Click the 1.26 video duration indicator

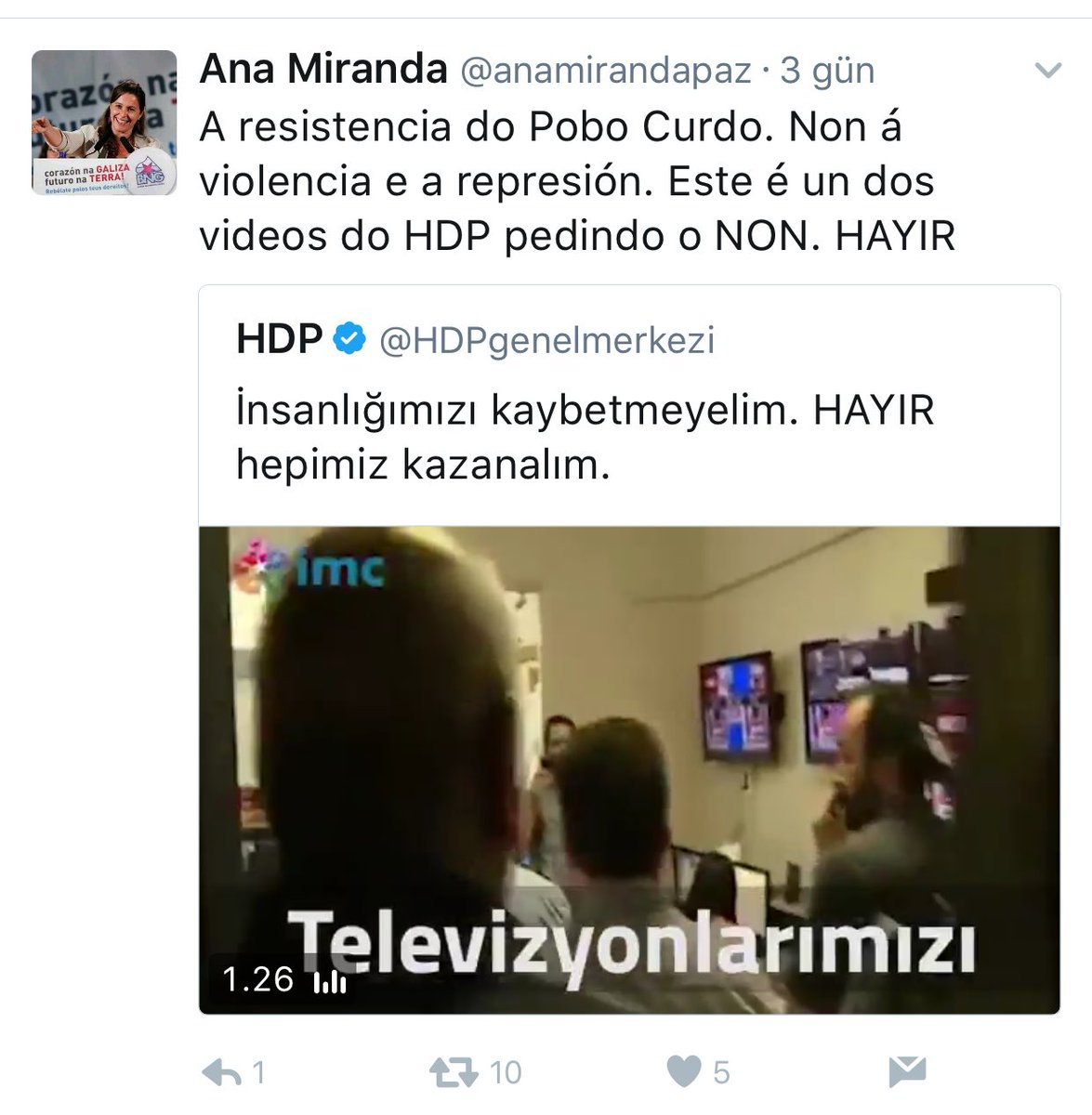click(x=257, y=979)
